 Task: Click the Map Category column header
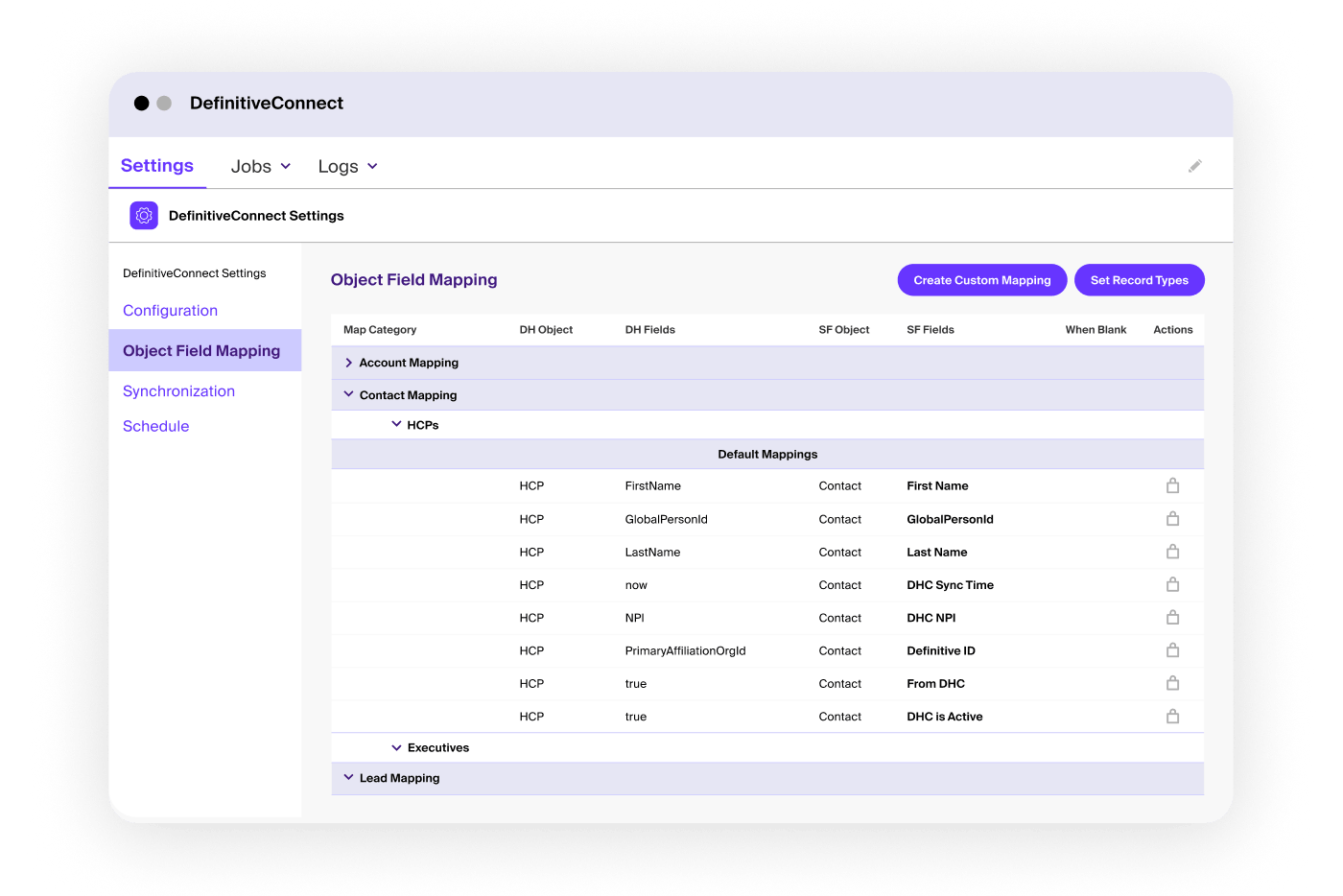[380, 330]
